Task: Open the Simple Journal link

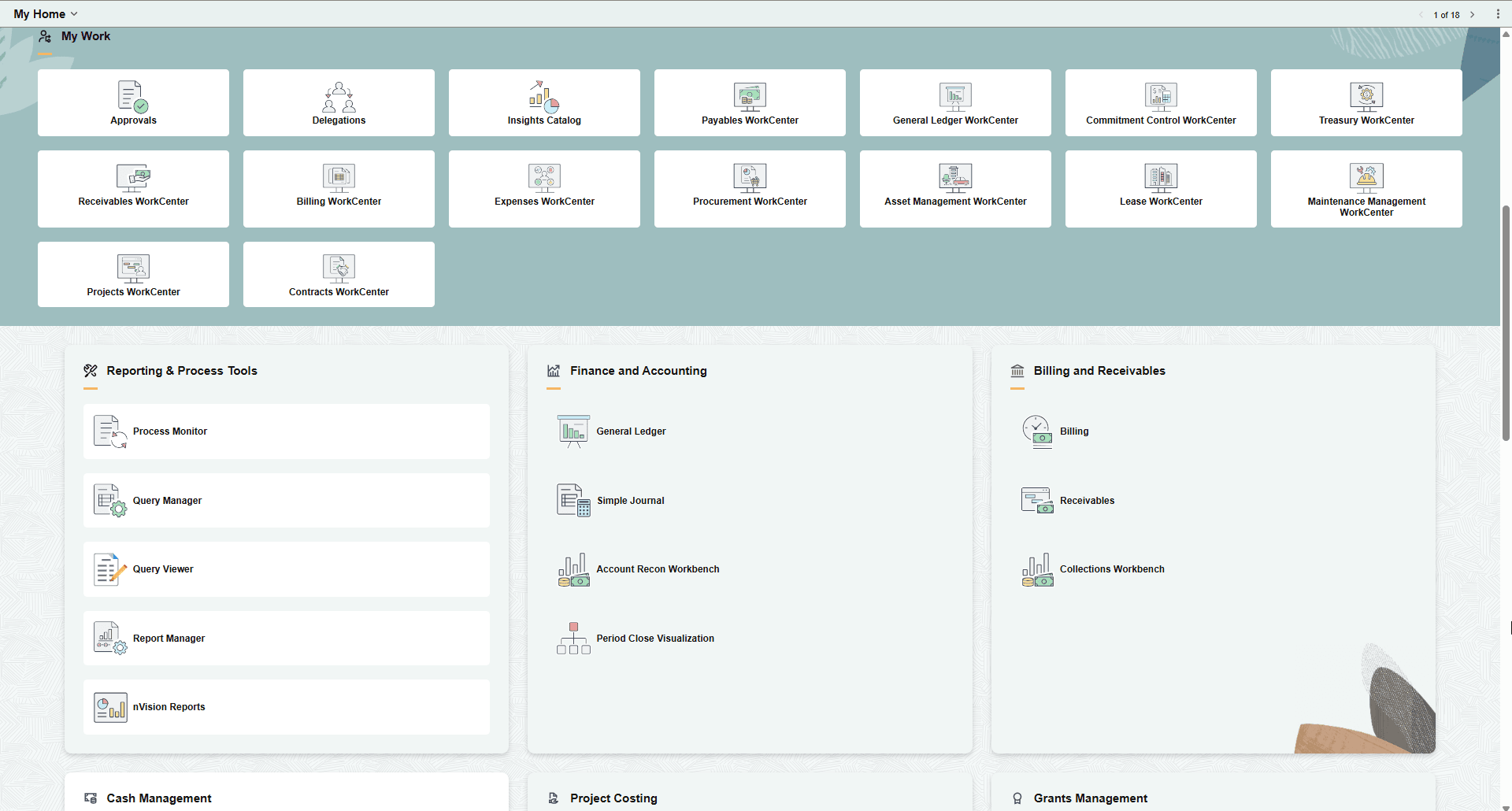Action: point(631,501)
